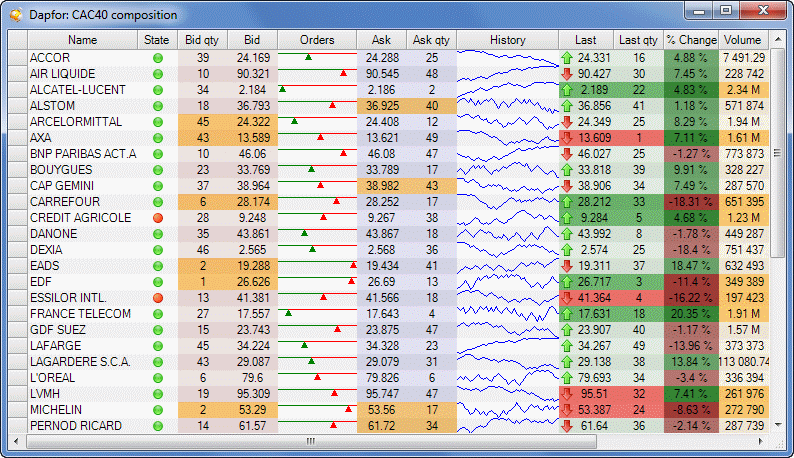Image resolution: width=794 pixels, height=458 pixels.
Task: Sort by the Last column header
Action: [x=586, y=40]
